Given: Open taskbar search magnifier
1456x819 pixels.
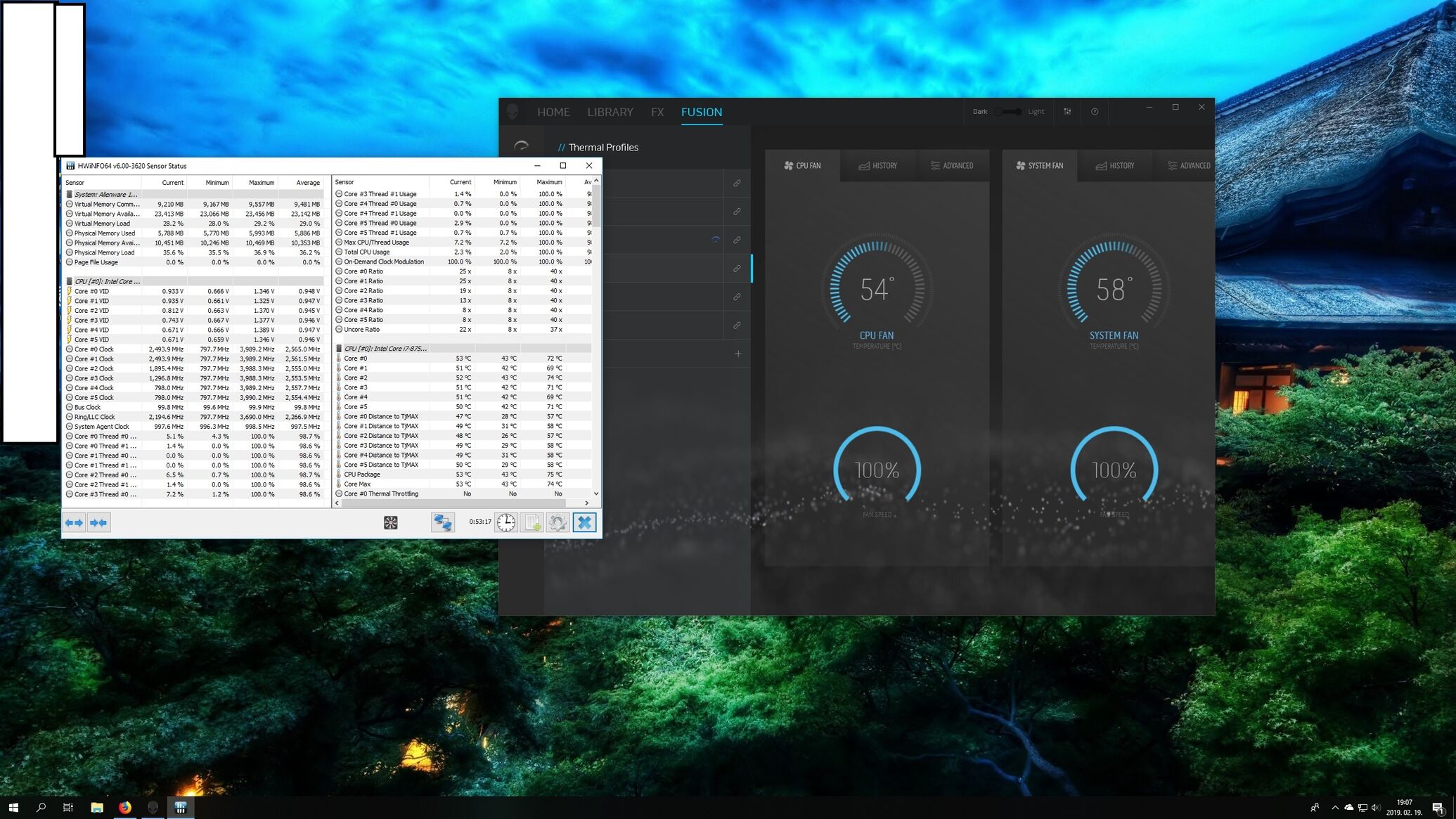Looking at the screenshot, I should click(x=41, y=808).
